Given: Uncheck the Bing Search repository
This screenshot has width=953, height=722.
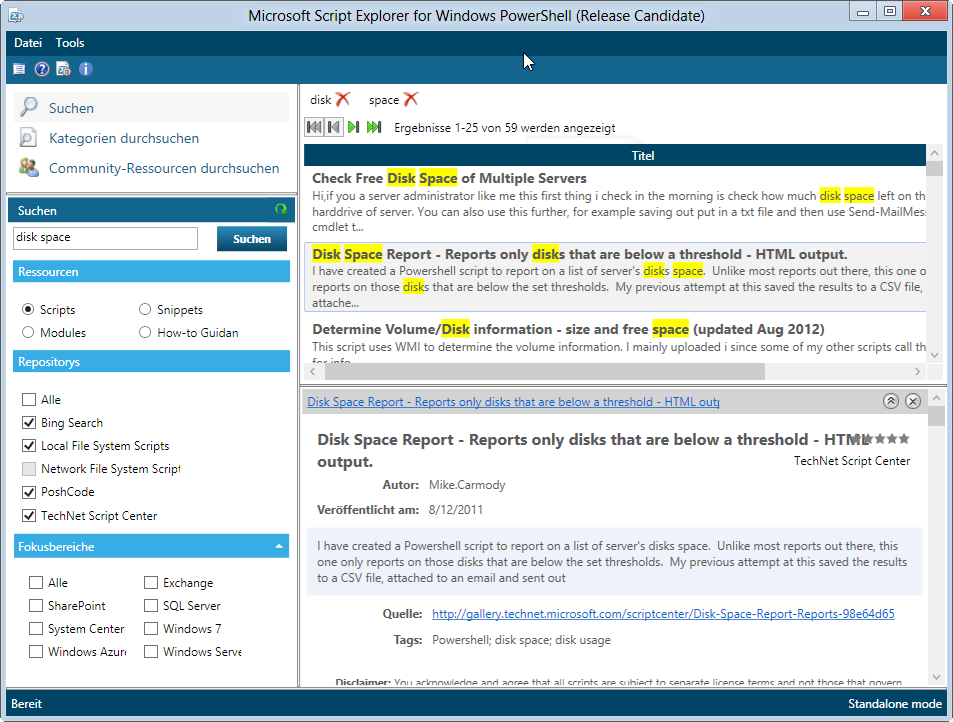Looking at the screenshot, I should tap(29, 423).
